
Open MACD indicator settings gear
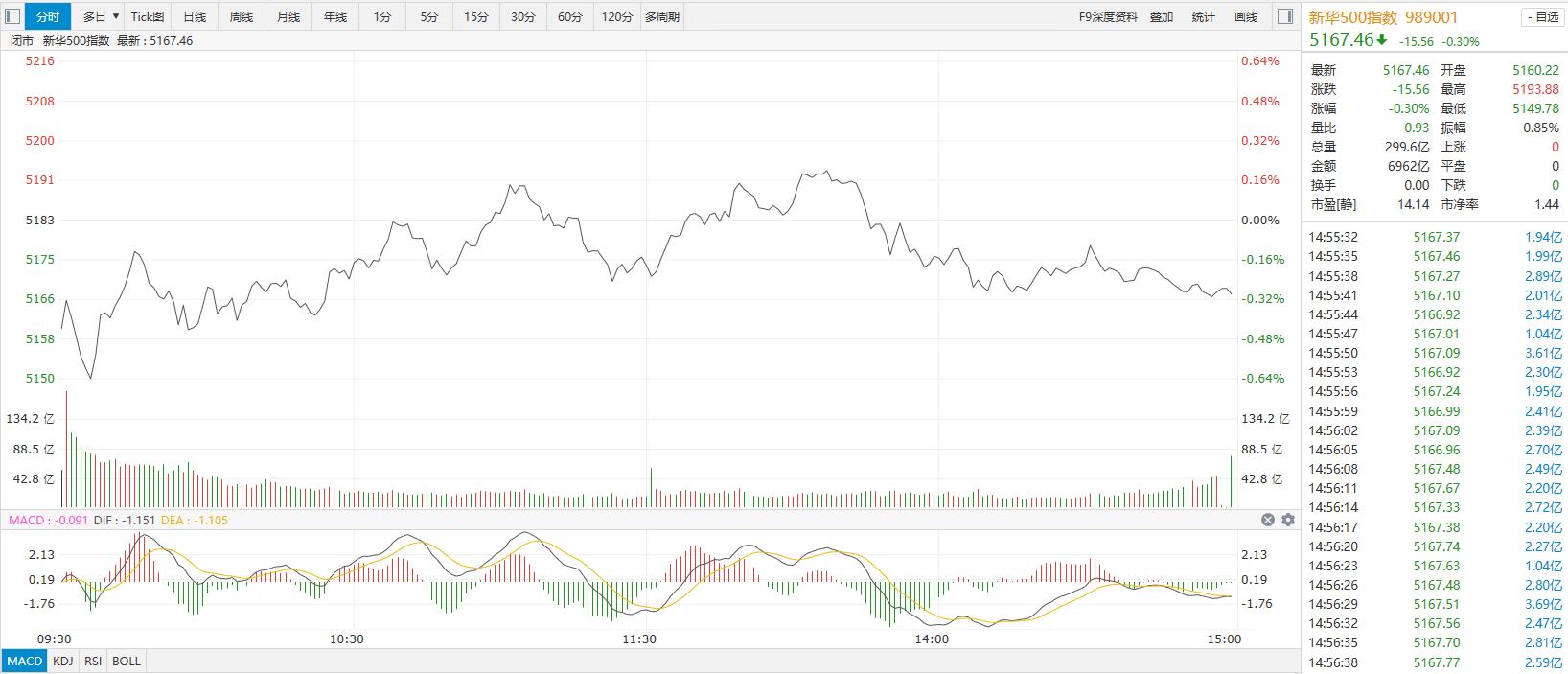(x=1287, y=520)
